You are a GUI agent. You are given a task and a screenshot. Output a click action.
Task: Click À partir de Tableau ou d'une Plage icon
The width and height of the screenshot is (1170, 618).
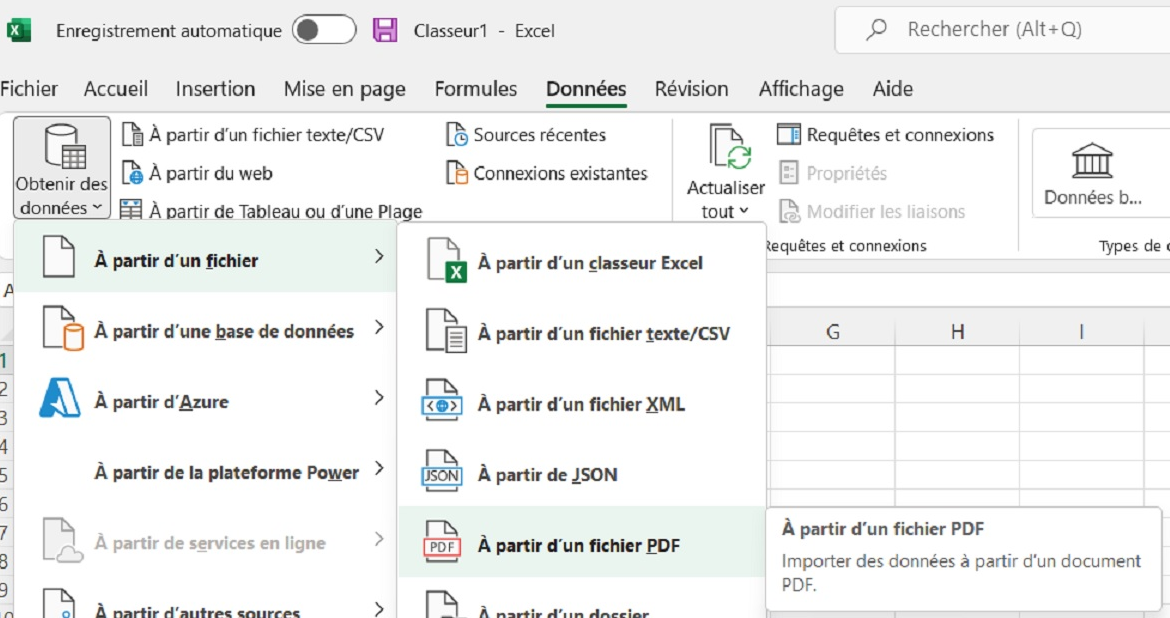click(131, 210)
